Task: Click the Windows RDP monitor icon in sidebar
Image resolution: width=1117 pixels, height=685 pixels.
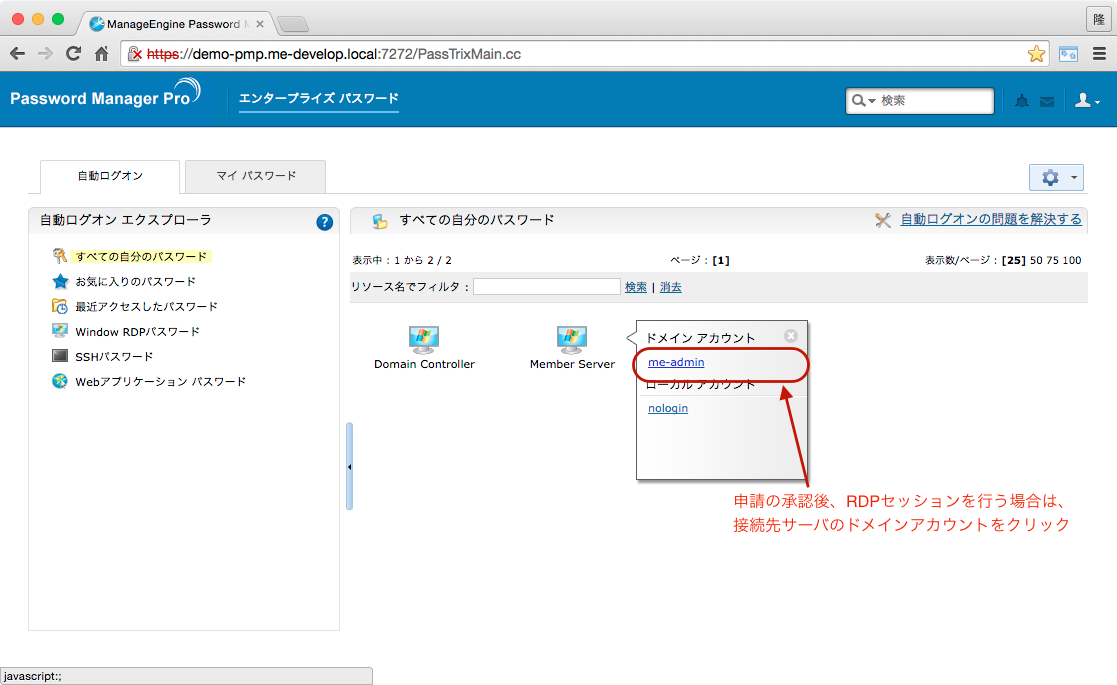Action: pos(60,330)
